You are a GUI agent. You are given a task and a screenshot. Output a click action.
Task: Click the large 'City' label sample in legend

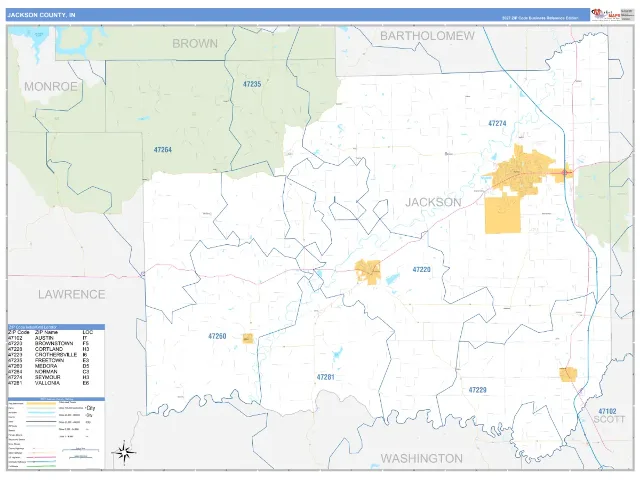click(91, 408)
